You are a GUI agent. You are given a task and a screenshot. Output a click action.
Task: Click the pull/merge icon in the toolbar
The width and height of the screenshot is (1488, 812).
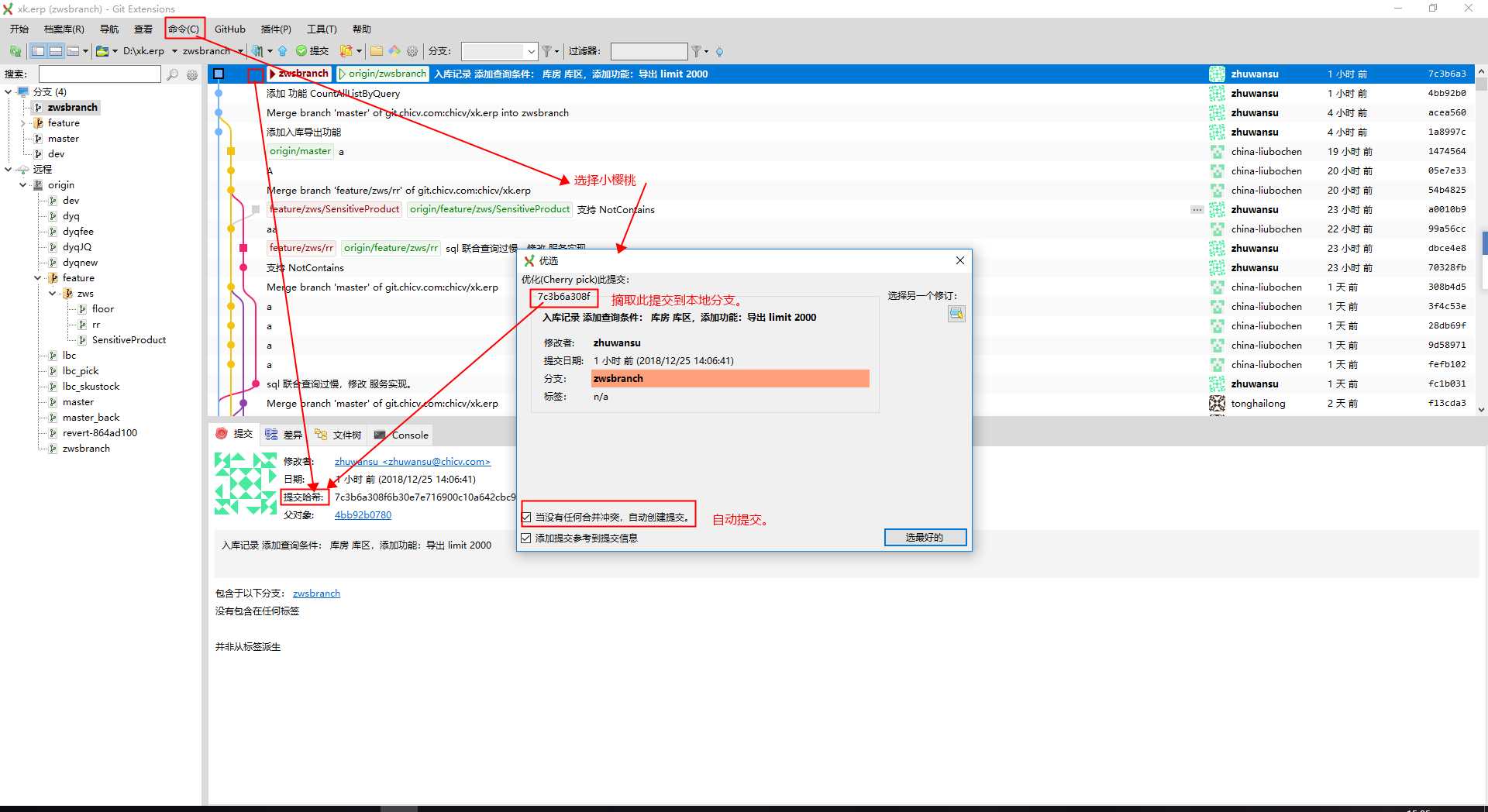pos(257,51)
